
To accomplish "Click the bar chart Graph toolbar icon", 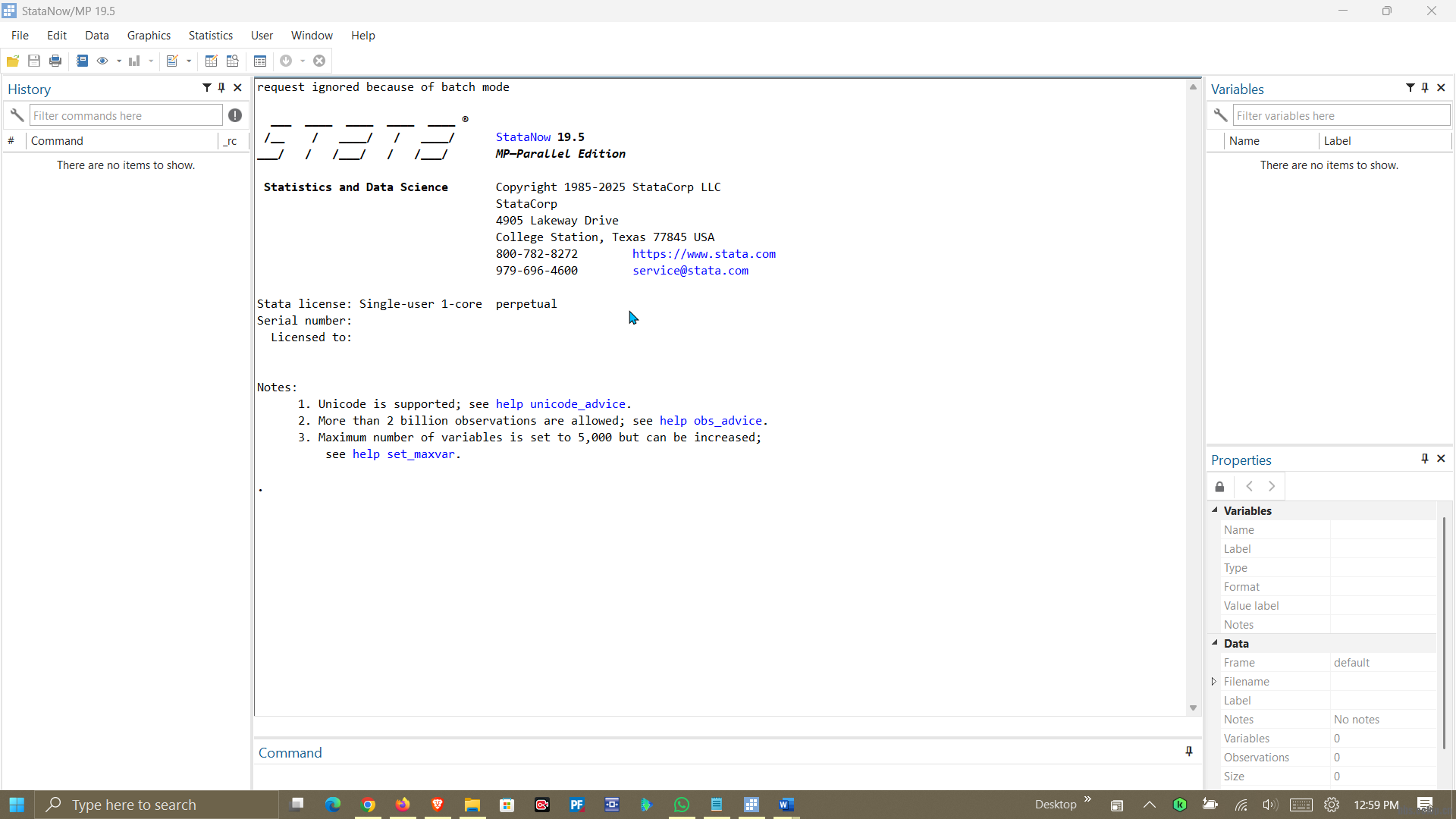I will click(134, 61).
